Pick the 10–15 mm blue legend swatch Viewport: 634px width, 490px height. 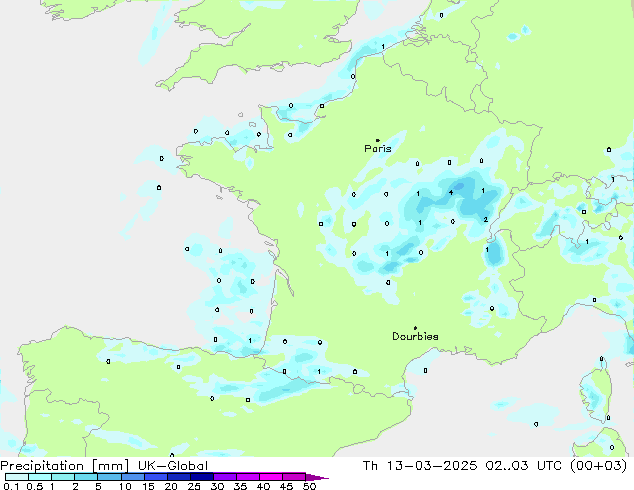tap(132, 477)
